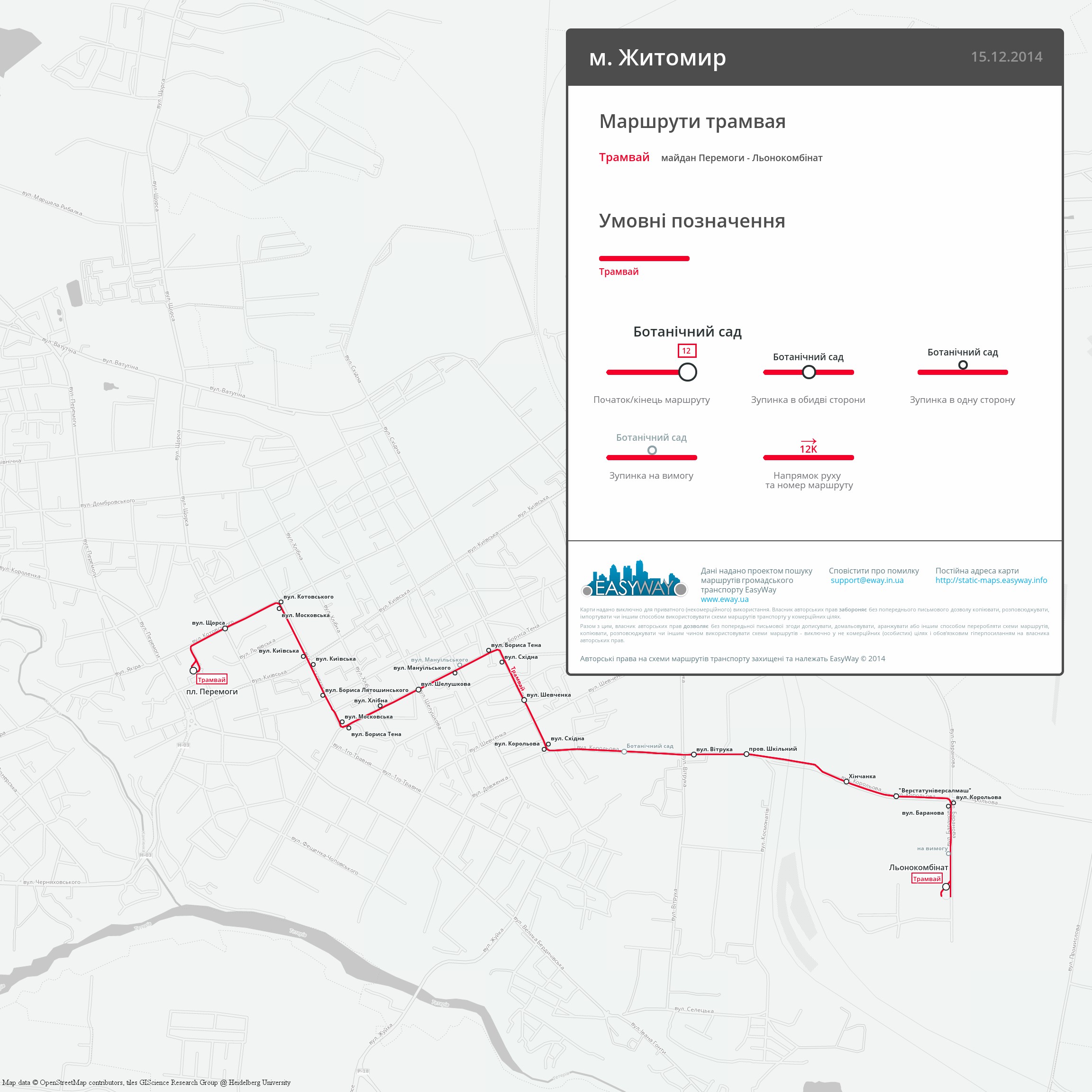Click the red Трамвай route name heading
The height and width of the screenshot is (1092, 1092).
[624, 157]
